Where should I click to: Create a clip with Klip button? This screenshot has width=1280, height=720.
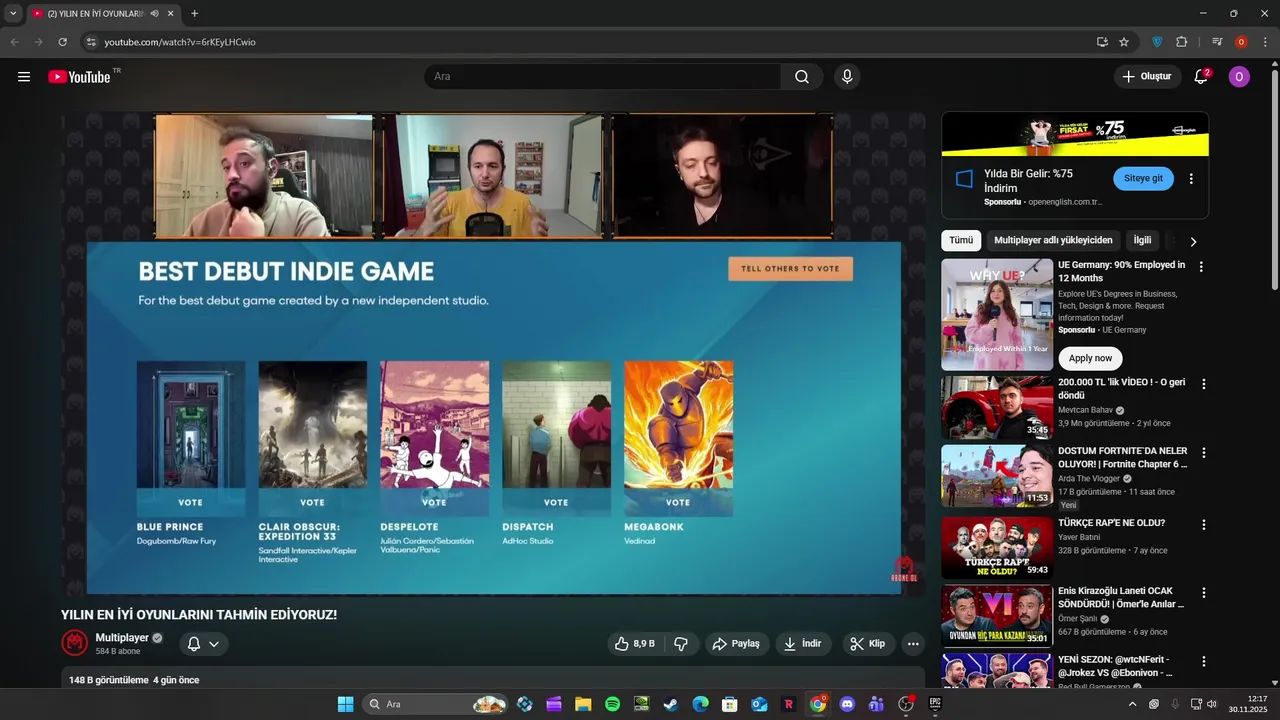click(x=868, y=644)
